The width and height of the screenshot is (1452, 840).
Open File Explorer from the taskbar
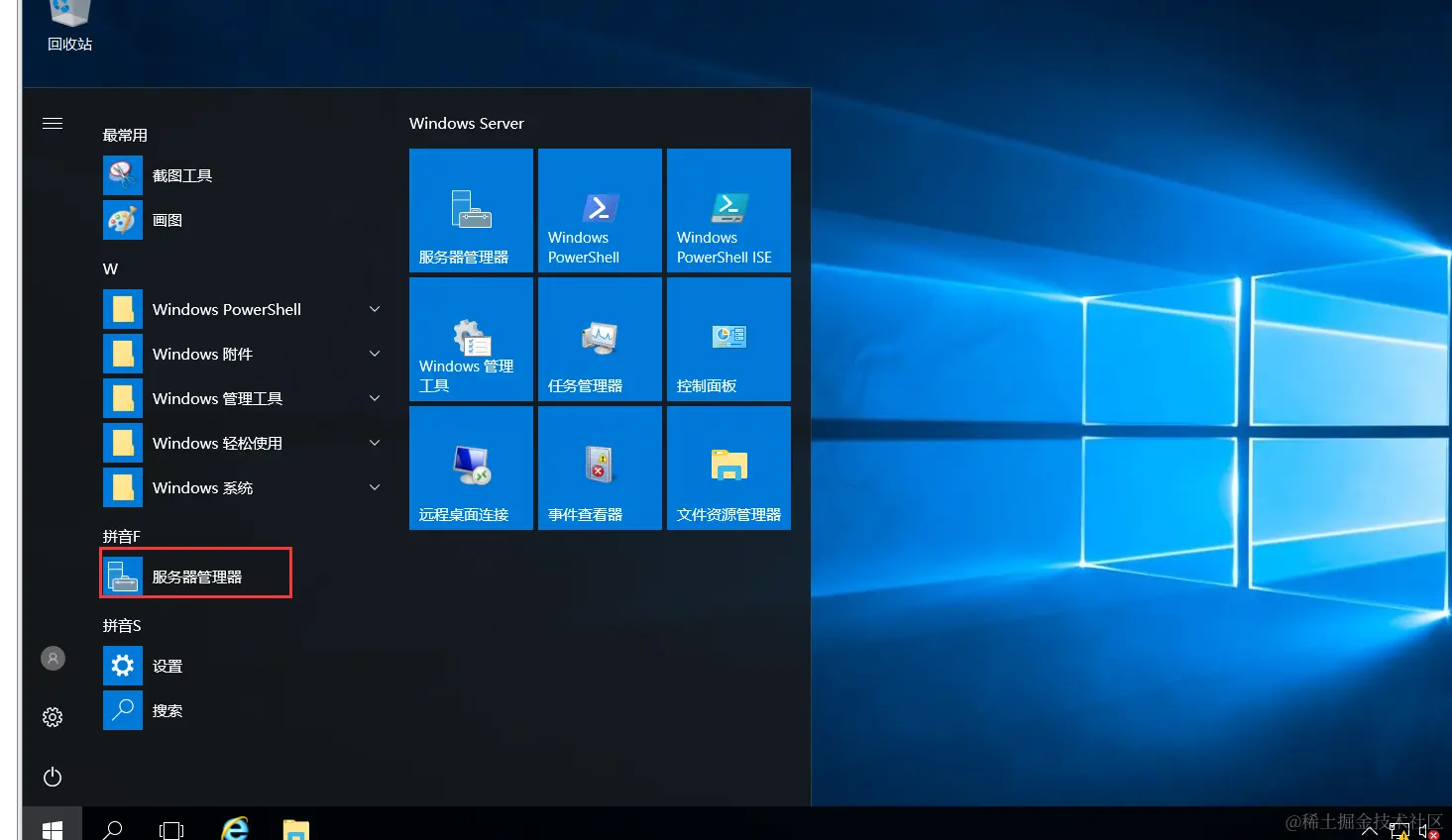click(x=295, y=830)
